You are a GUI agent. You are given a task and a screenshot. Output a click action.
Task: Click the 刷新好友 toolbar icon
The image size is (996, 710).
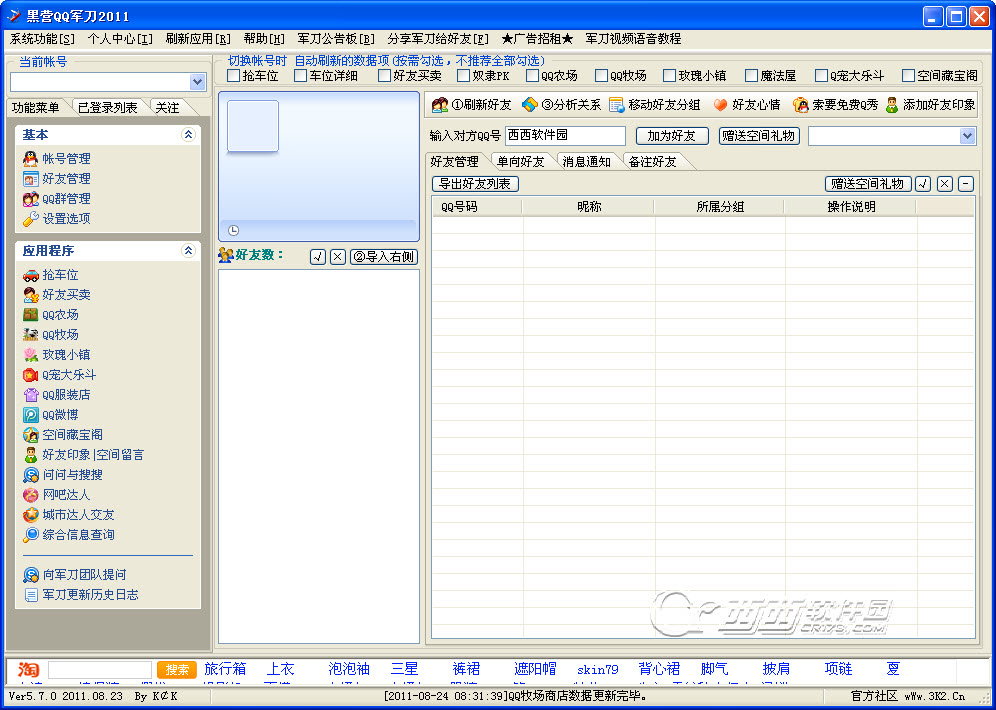point(440,105)
